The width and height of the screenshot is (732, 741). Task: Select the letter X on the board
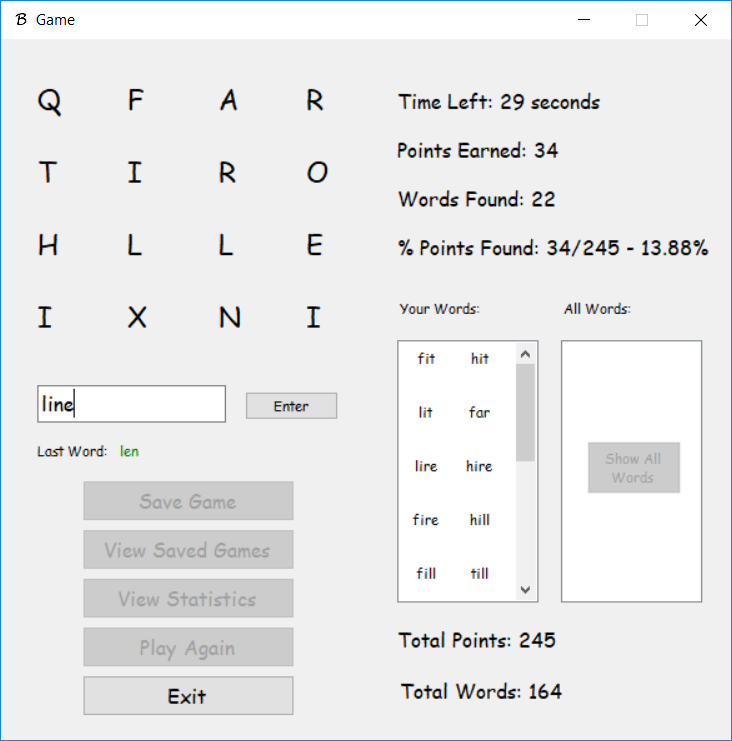(137, 317)
